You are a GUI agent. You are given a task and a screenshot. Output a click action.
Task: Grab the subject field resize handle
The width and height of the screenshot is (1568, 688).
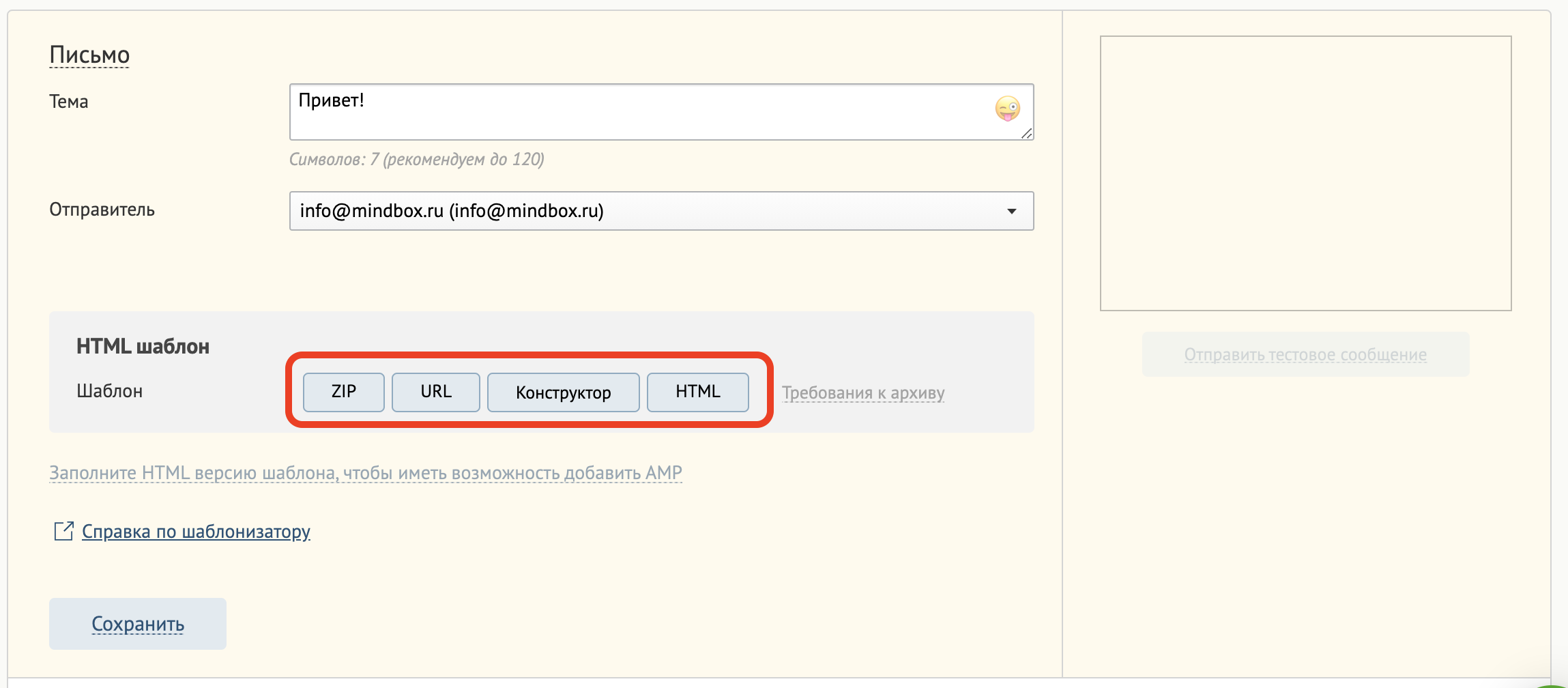(x=1026, y=133)
